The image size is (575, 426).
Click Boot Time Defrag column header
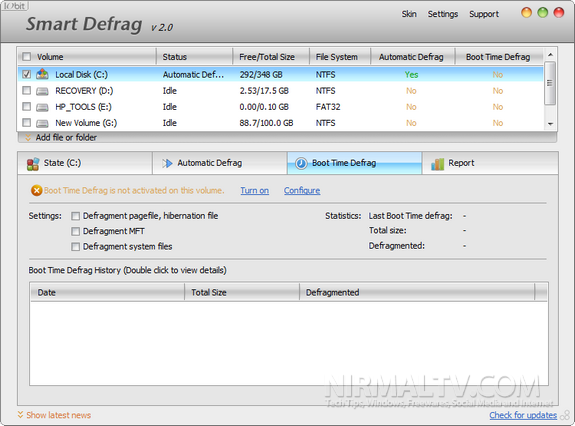point(498,57)
